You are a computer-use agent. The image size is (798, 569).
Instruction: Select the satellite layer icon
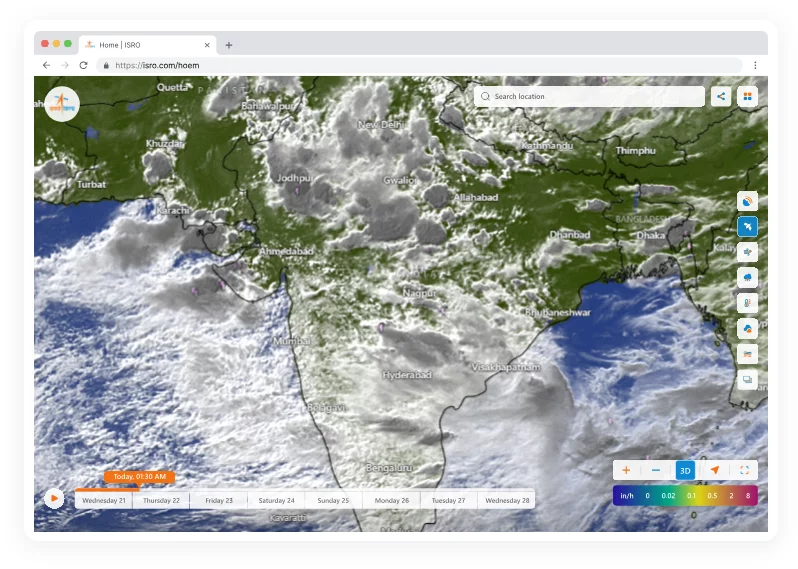tap(747, 226)
